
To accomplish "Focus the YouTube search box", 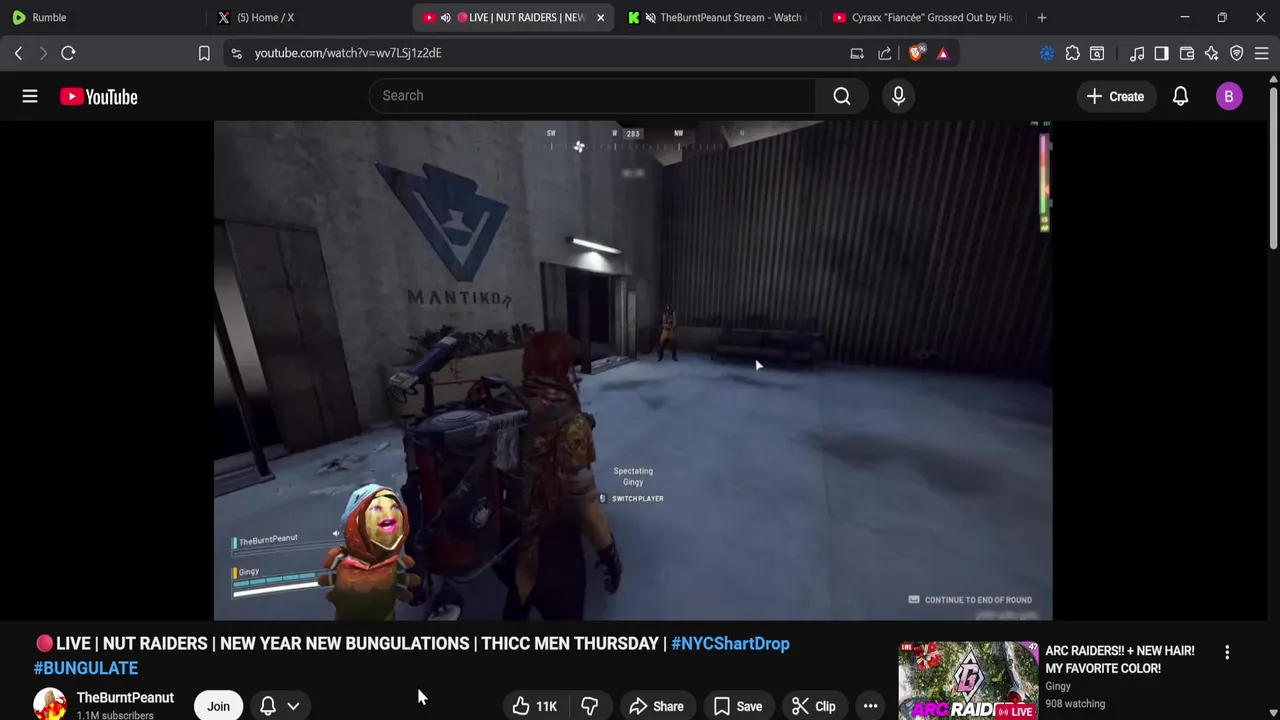I will pyautogui.click(x=592, y=96).
